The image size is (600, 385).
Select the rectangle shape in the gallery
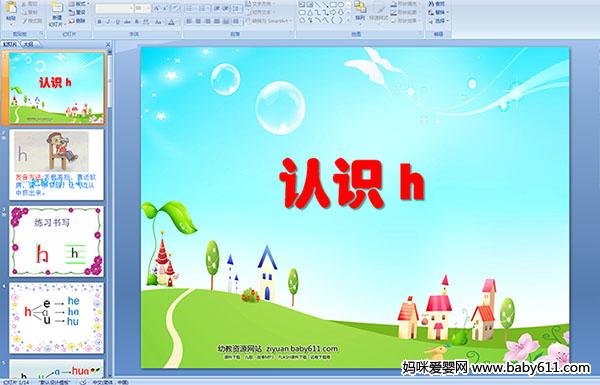coord(334,5)
